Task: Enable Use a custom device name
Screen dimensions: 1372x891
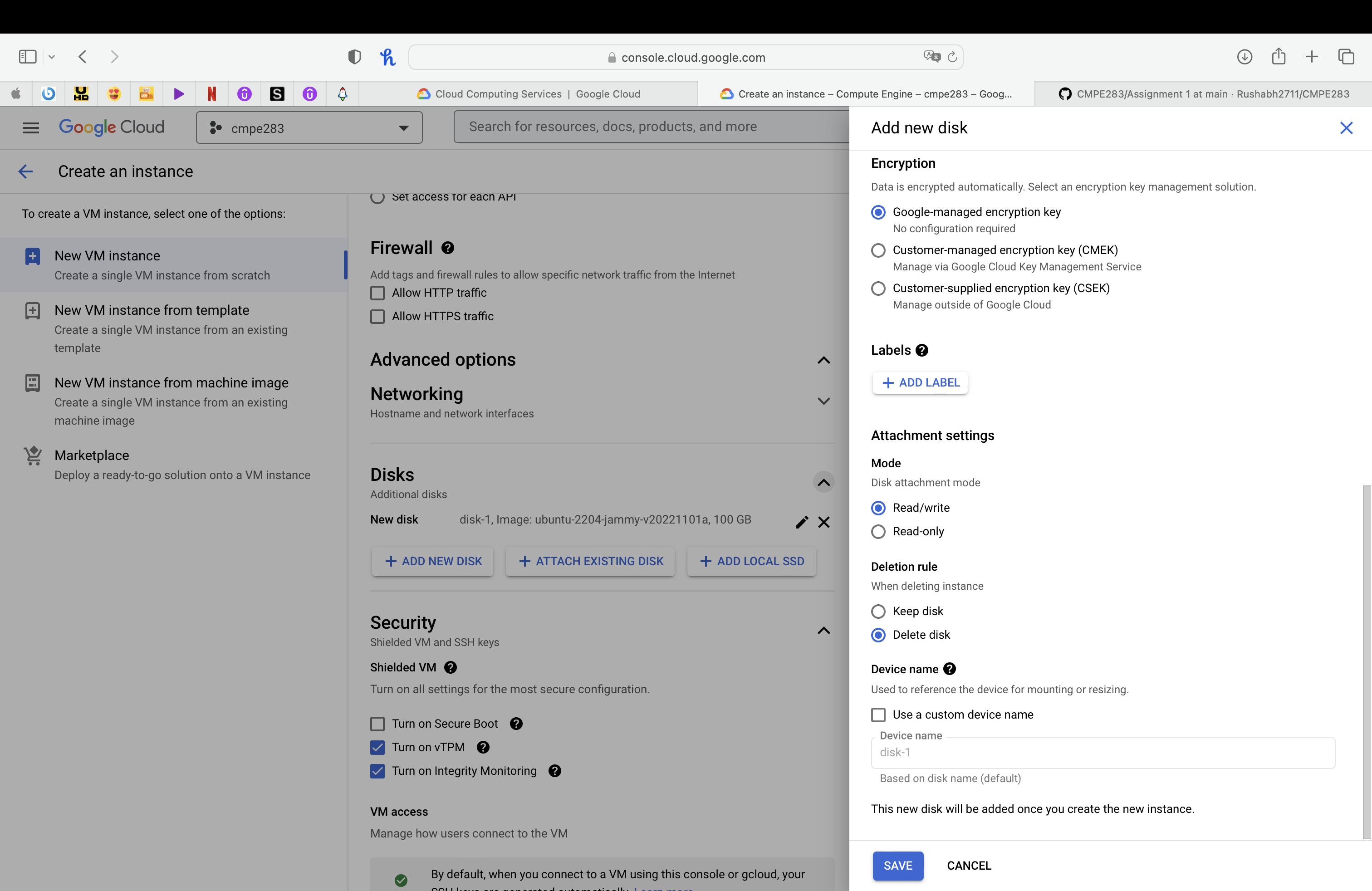Action: click(x=878, y=715)
